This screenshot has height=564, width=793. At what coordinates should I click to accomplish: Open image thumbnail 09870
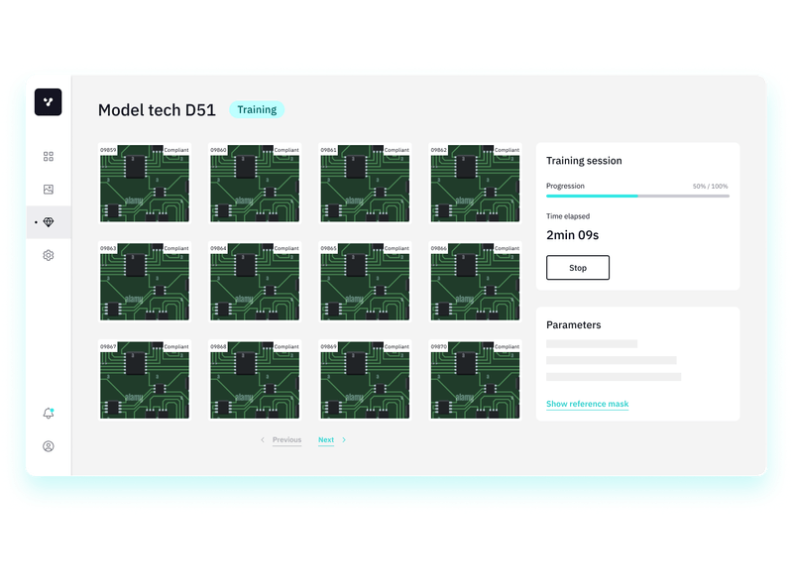(475, 380)
